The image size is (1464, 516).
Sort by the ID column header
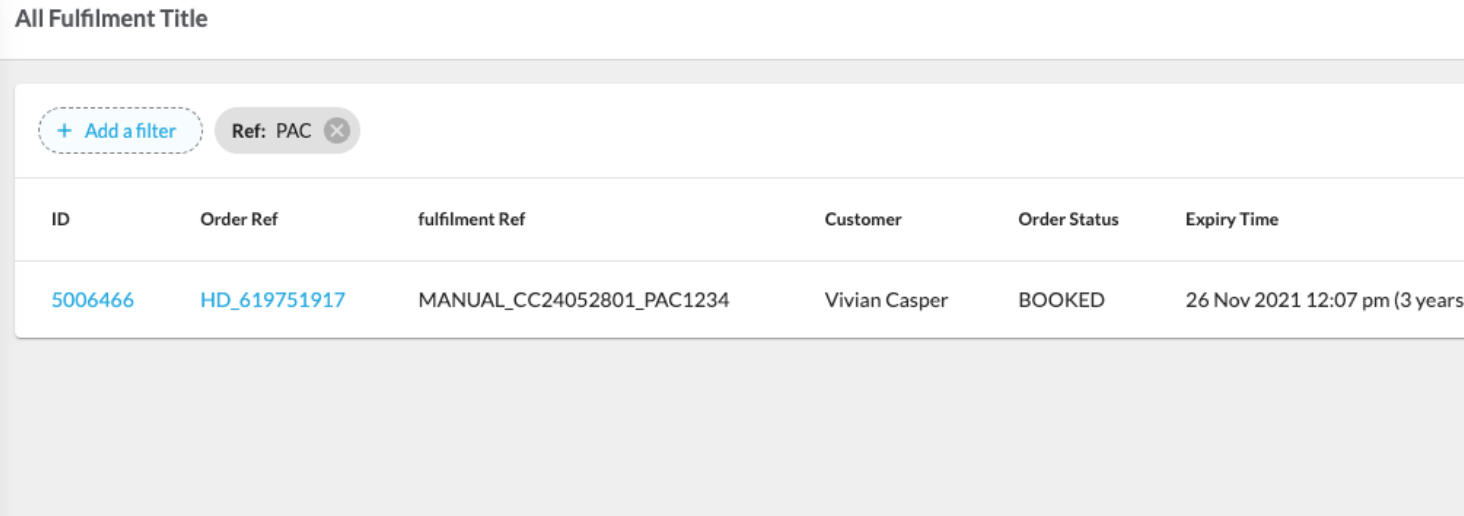[61, 219]
